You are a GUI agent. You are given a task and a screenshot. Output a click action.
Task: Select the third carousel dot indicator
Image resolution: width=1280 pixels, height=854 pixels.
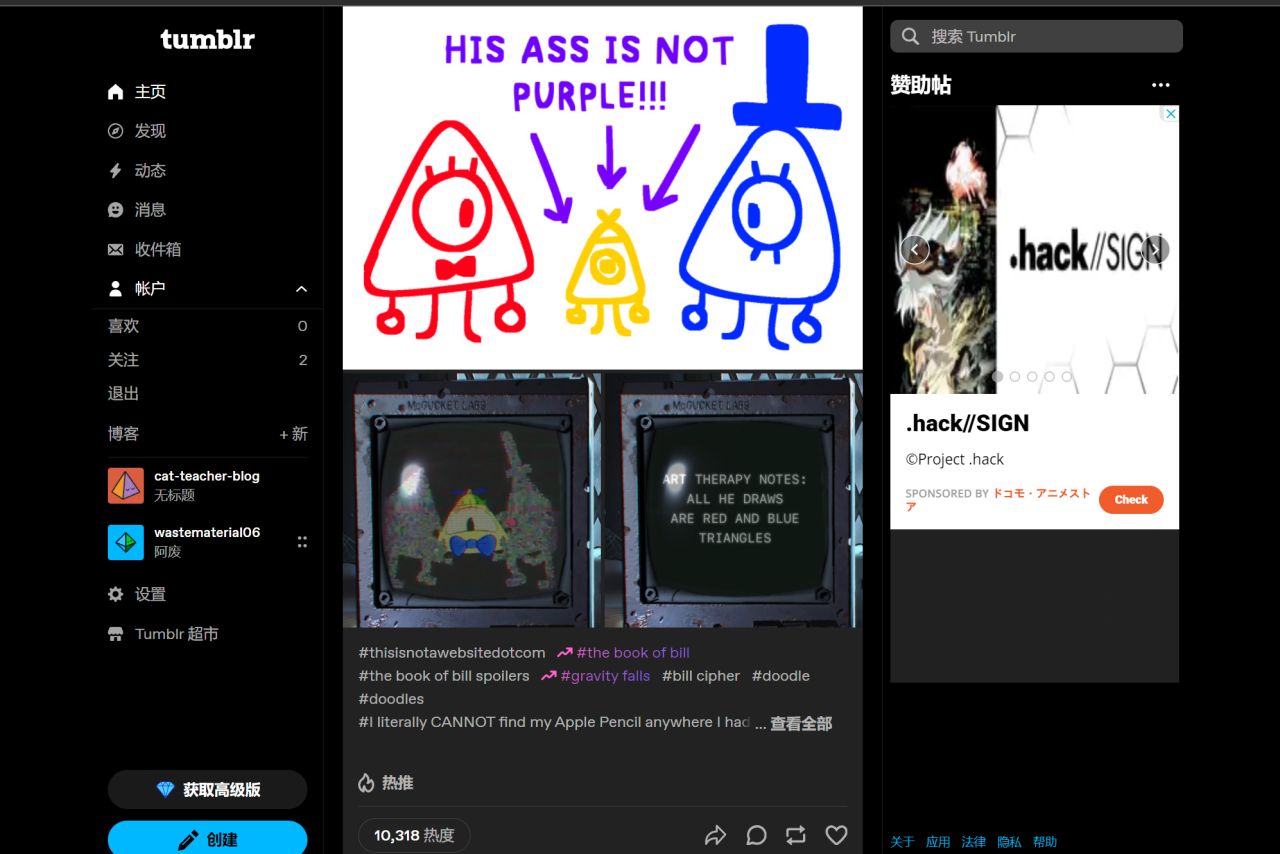coord(1032,377)
